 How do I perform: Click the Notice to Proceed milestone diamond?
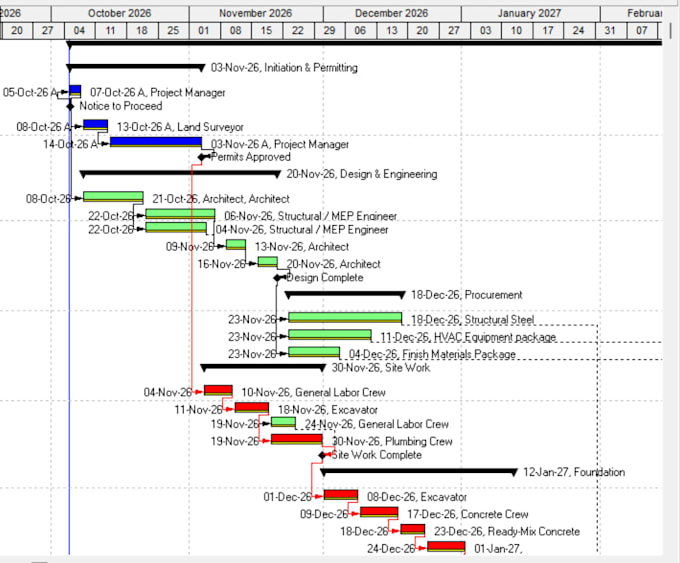70,106
